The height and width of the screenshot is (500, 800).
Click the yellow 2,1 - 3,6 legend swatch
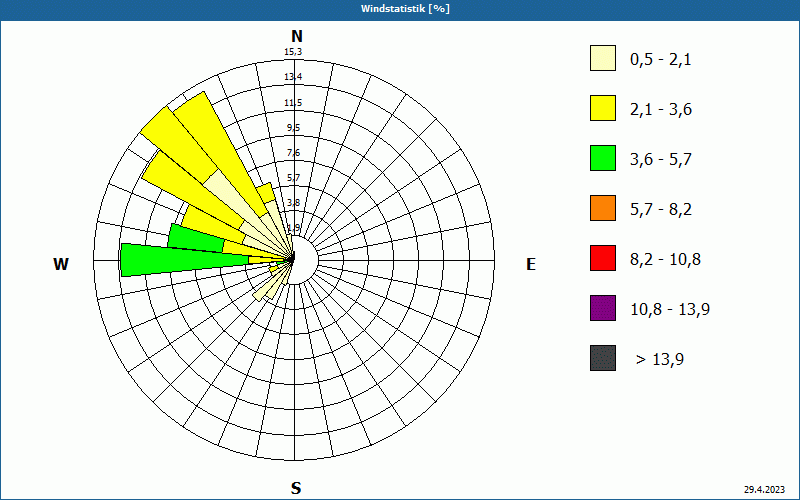coord(603,108)
